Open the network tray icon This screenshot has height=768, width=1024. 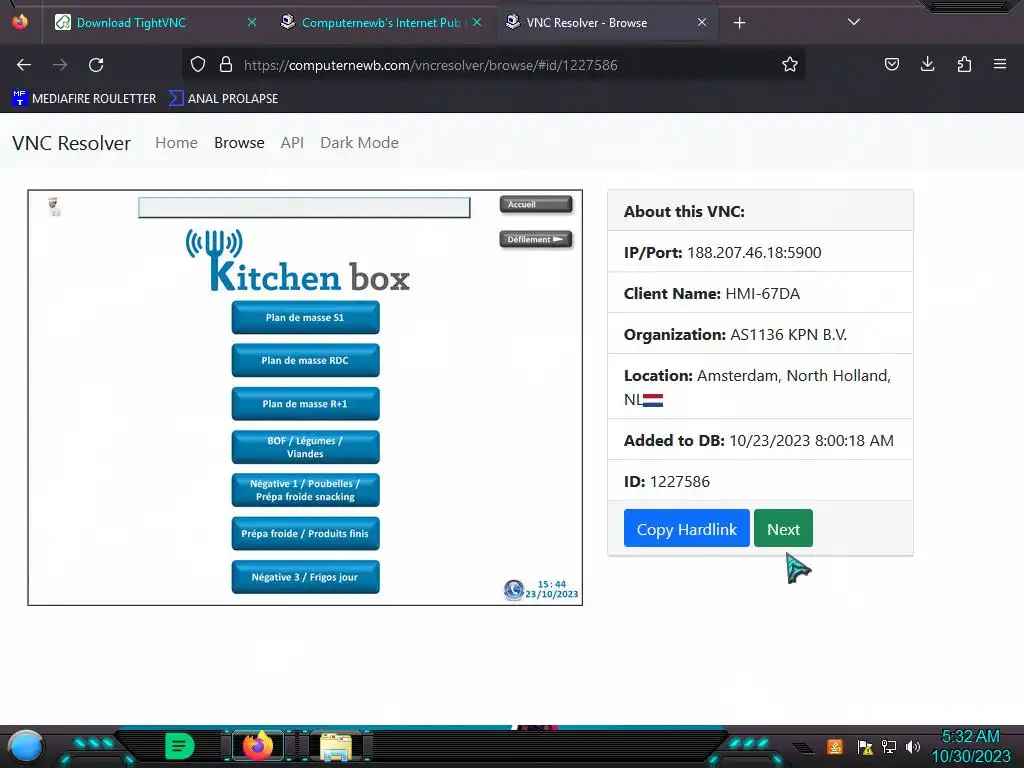point(889,746)
